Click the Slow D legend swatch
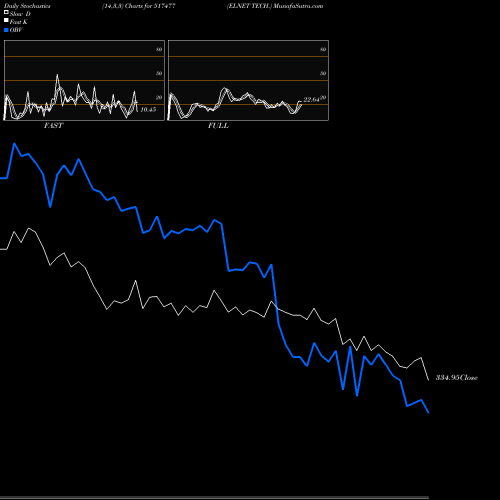The height and width of the screenshot is (500, 500). pyautogui.click(x=6, y=12)
